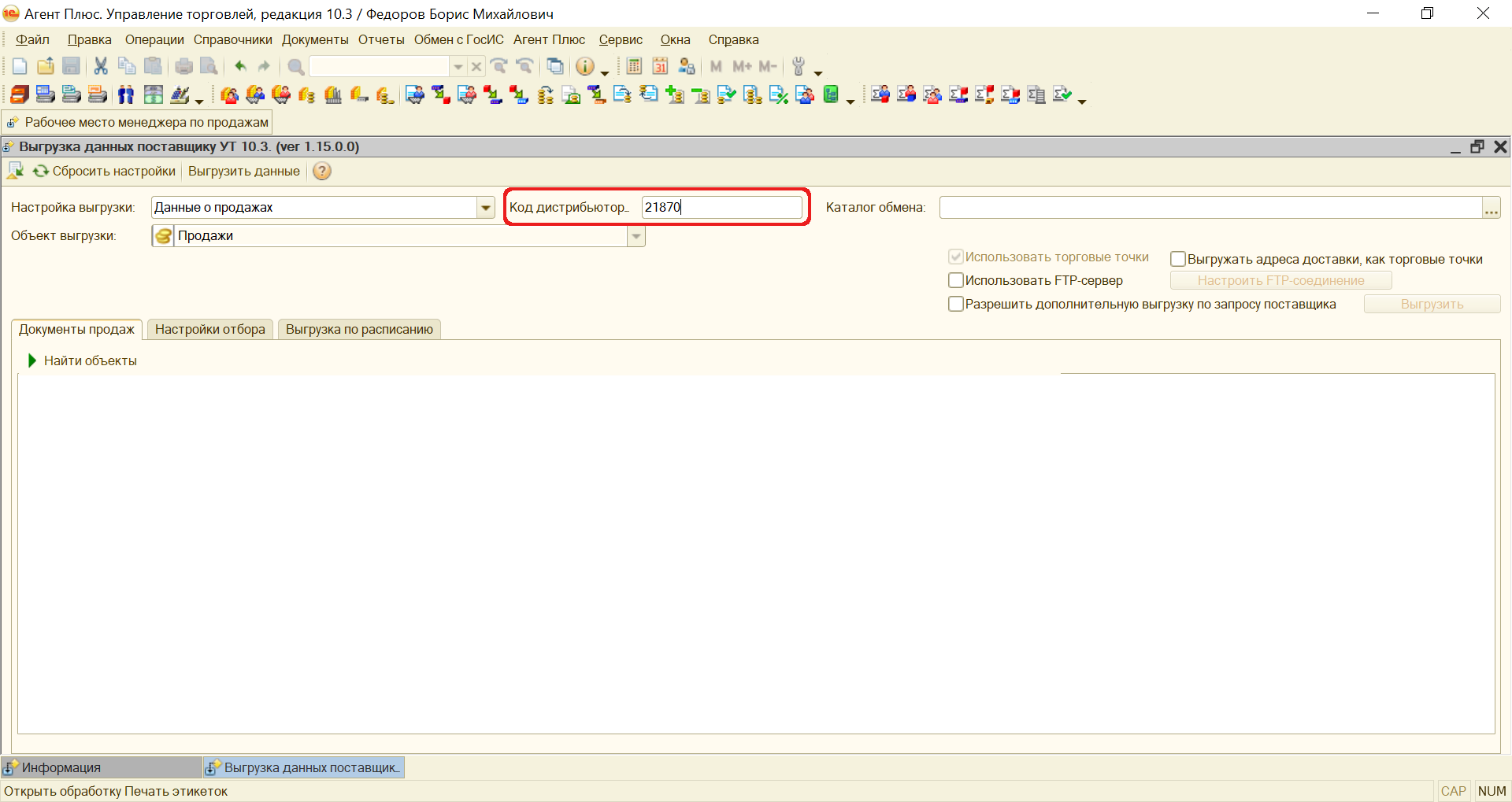This screenshot has height=802, width=1512.
Task: Open the calendar icon in toolbar
Action: coord(660,67)
